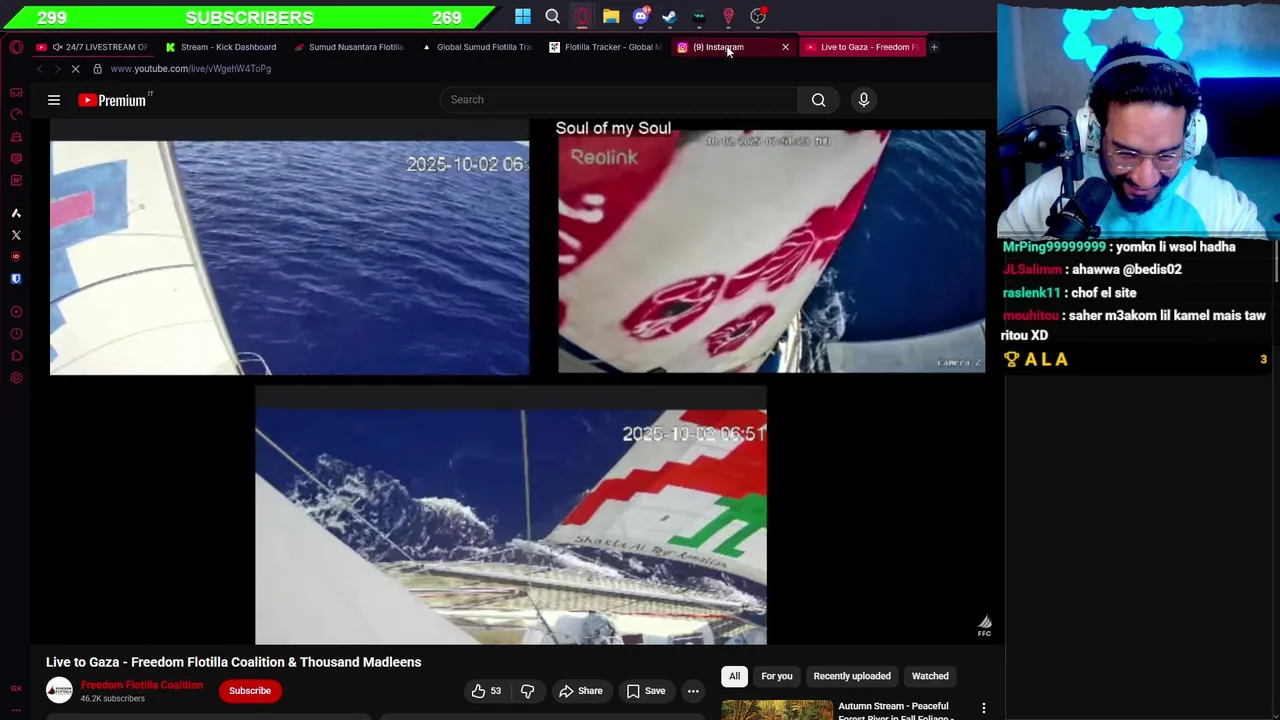Open GX Control speedometer icon in sidebar
1280x720 pixels.
click(16, 114)
